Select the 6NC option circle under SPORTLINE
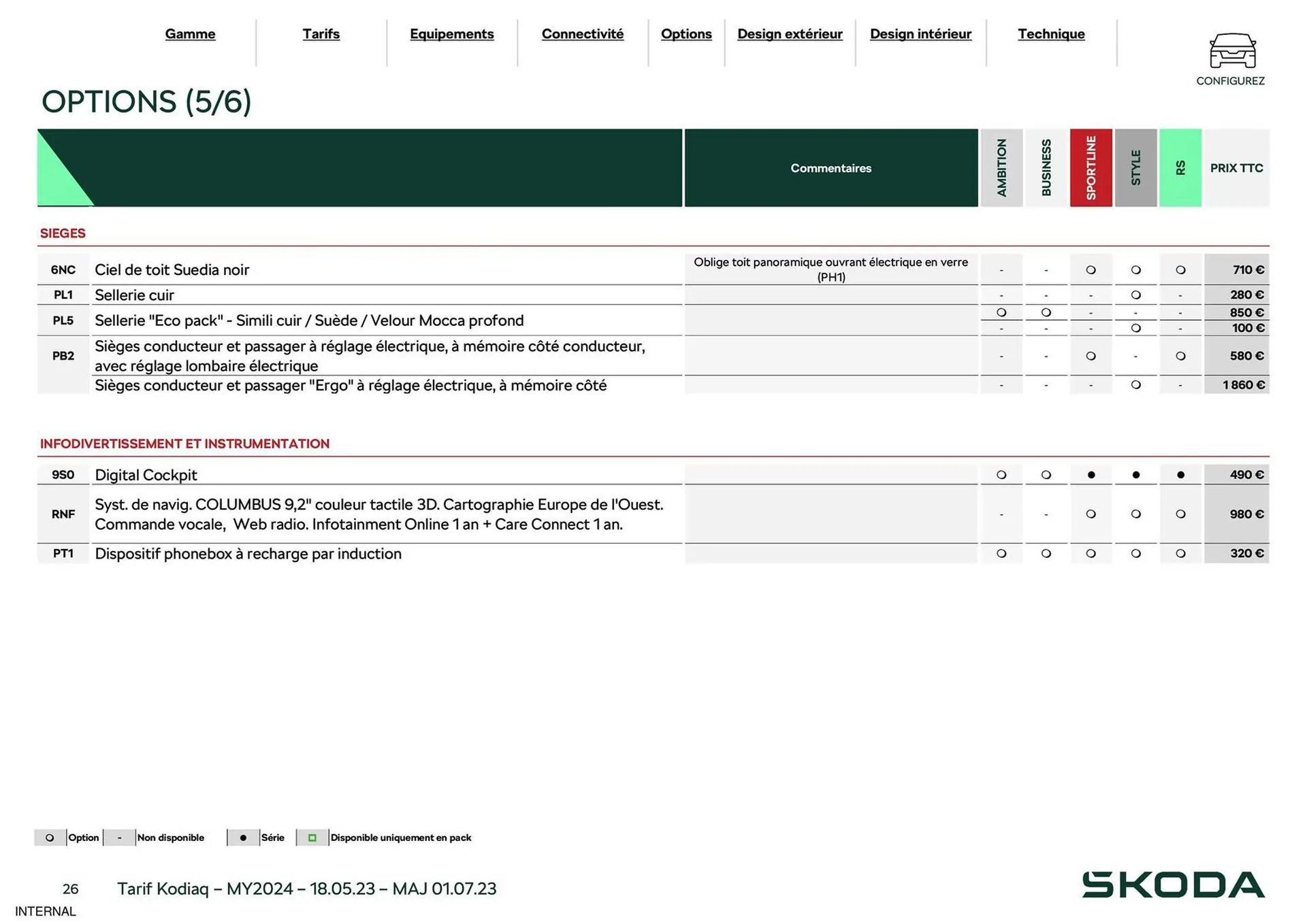This screenshot has height=924, width=1307. pyautogui.click(x=1091, y=269)
